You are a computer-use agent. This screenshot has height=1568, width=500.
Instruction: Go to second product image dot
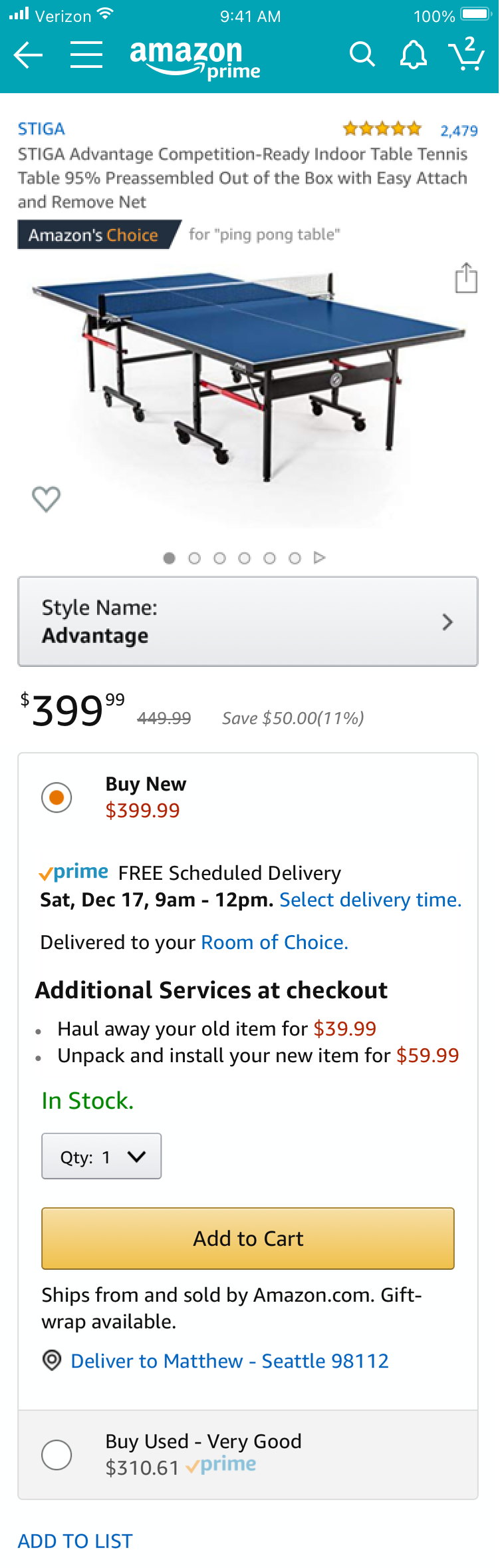point(194,558)
